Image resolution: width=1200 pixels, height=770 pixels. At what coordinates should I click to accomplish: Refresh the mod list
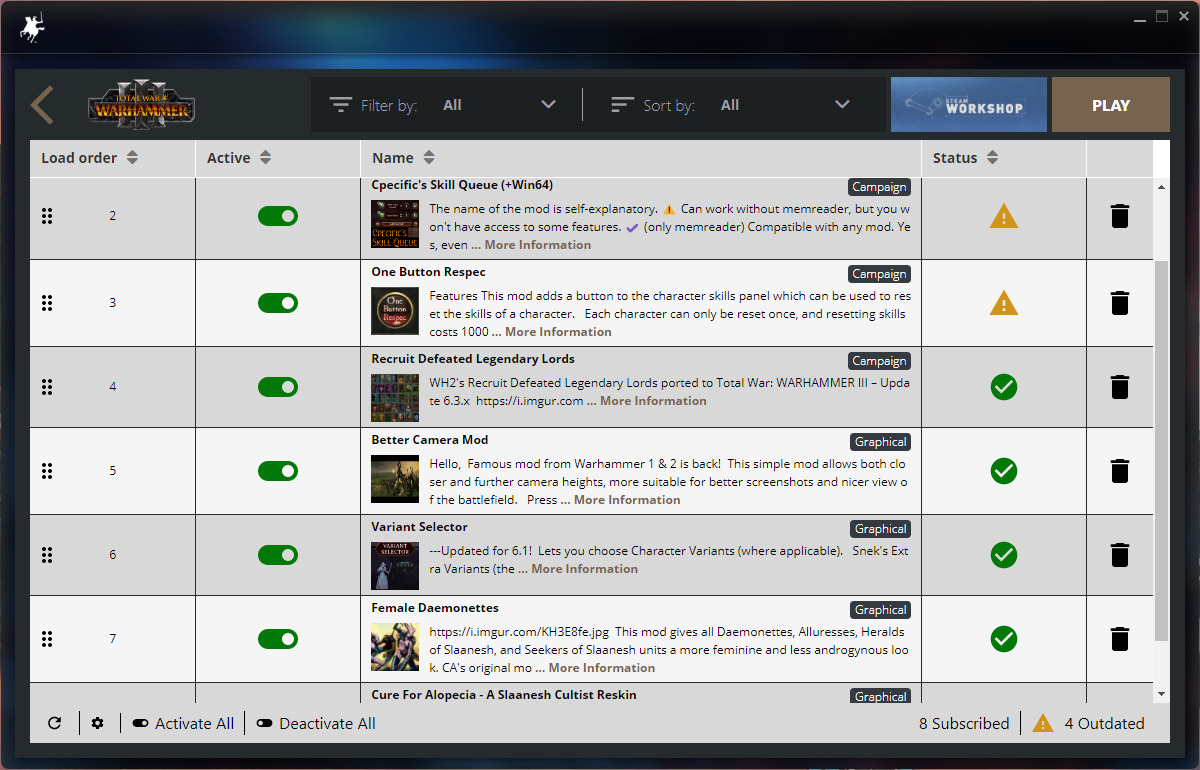click(x=55, y=723)
